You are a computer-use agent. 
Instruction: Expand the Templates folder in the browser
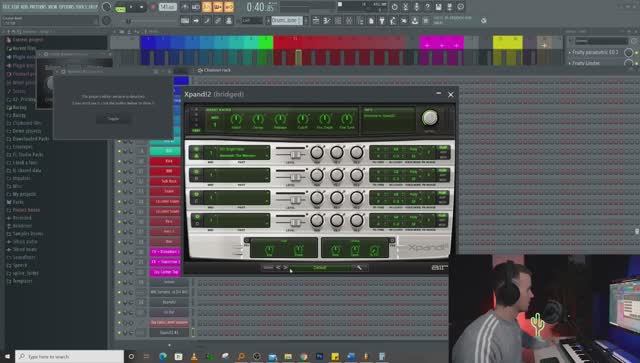[19, 281]
